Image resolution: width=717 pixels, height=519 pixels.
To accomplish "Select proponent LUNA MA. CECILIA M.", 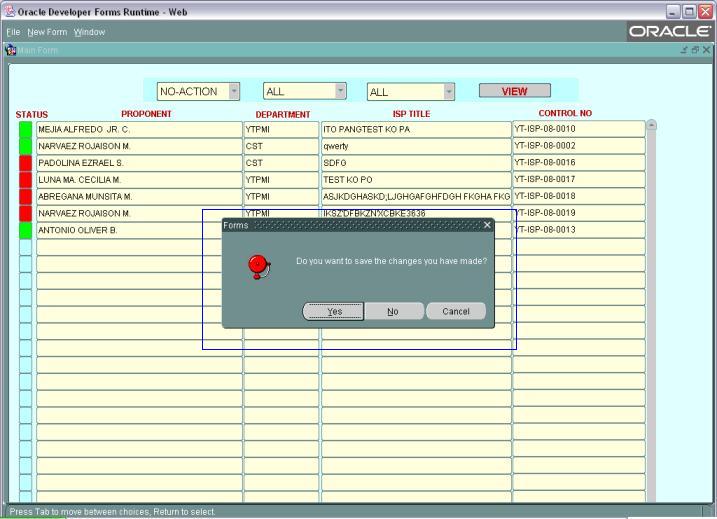I will tap(139, 180).
